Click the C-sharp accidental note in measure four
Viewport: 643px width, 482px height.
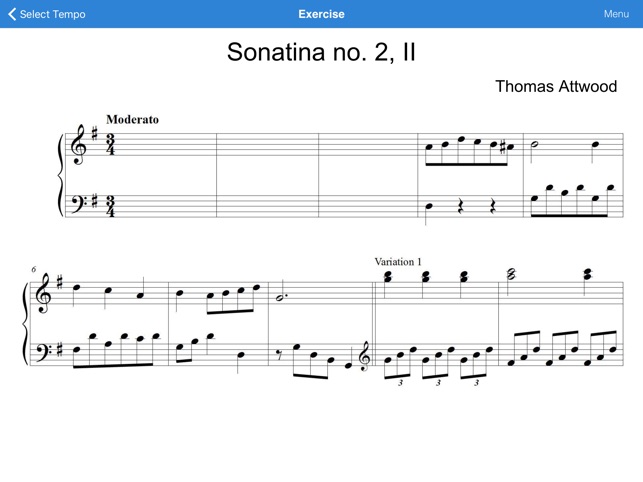coord(507,147)
